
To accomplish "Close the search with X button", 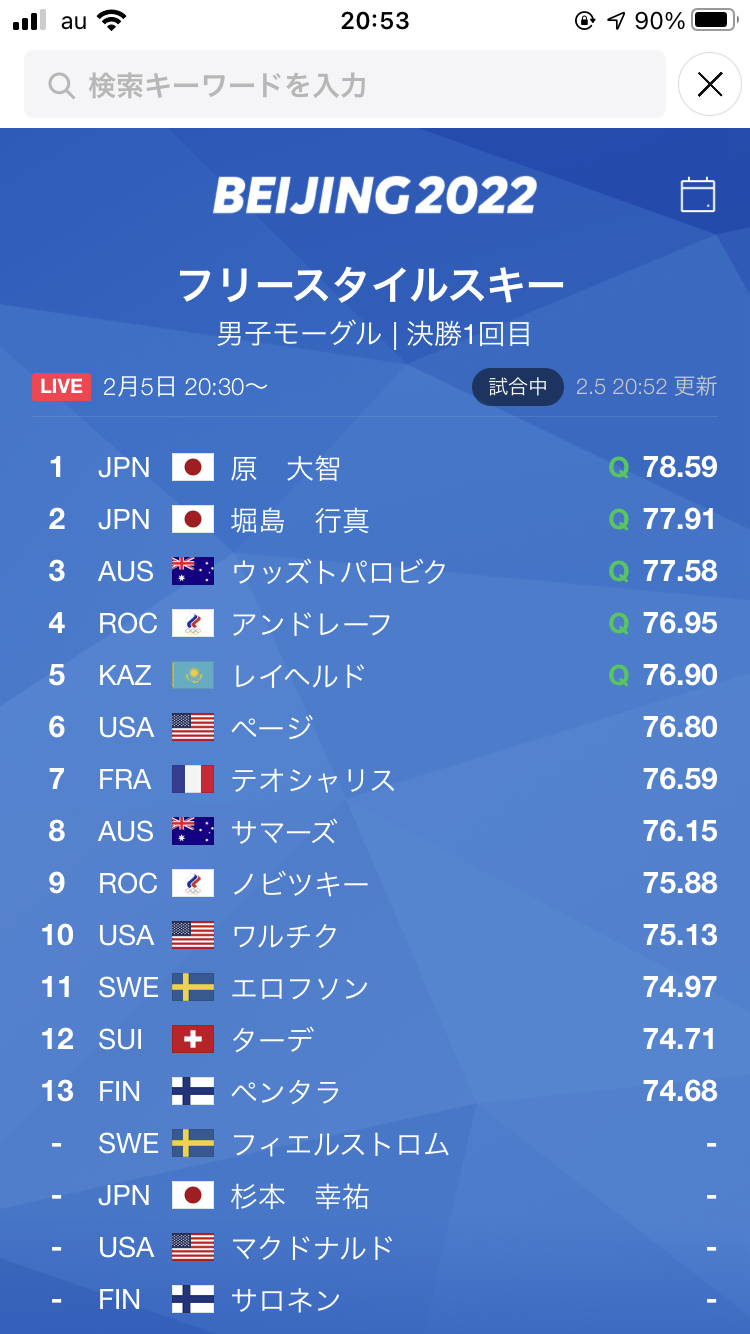I will (710, 85).
